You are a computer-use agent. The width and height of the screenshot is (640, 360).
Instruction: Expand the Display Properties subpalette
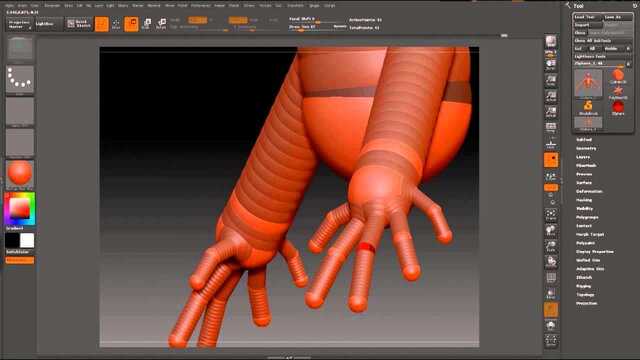click(595, 252)
